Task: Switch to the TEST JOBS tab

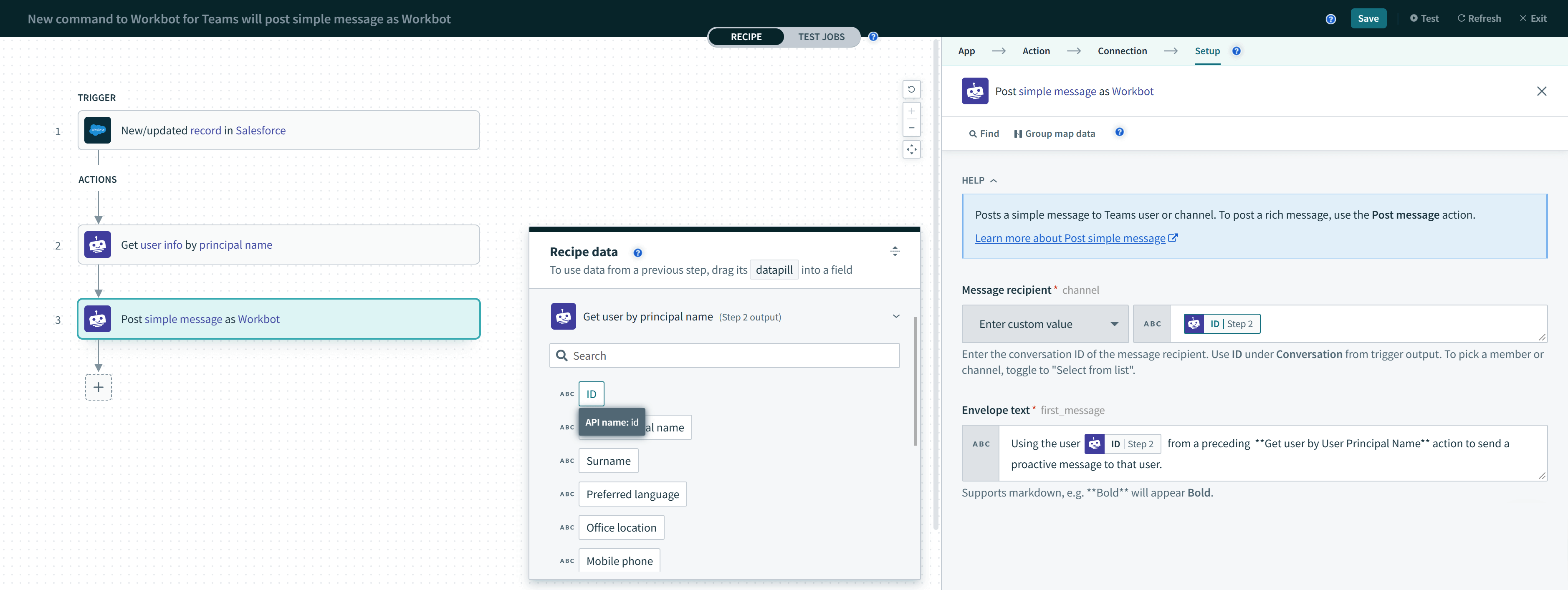Action: [x=821, y=36]
